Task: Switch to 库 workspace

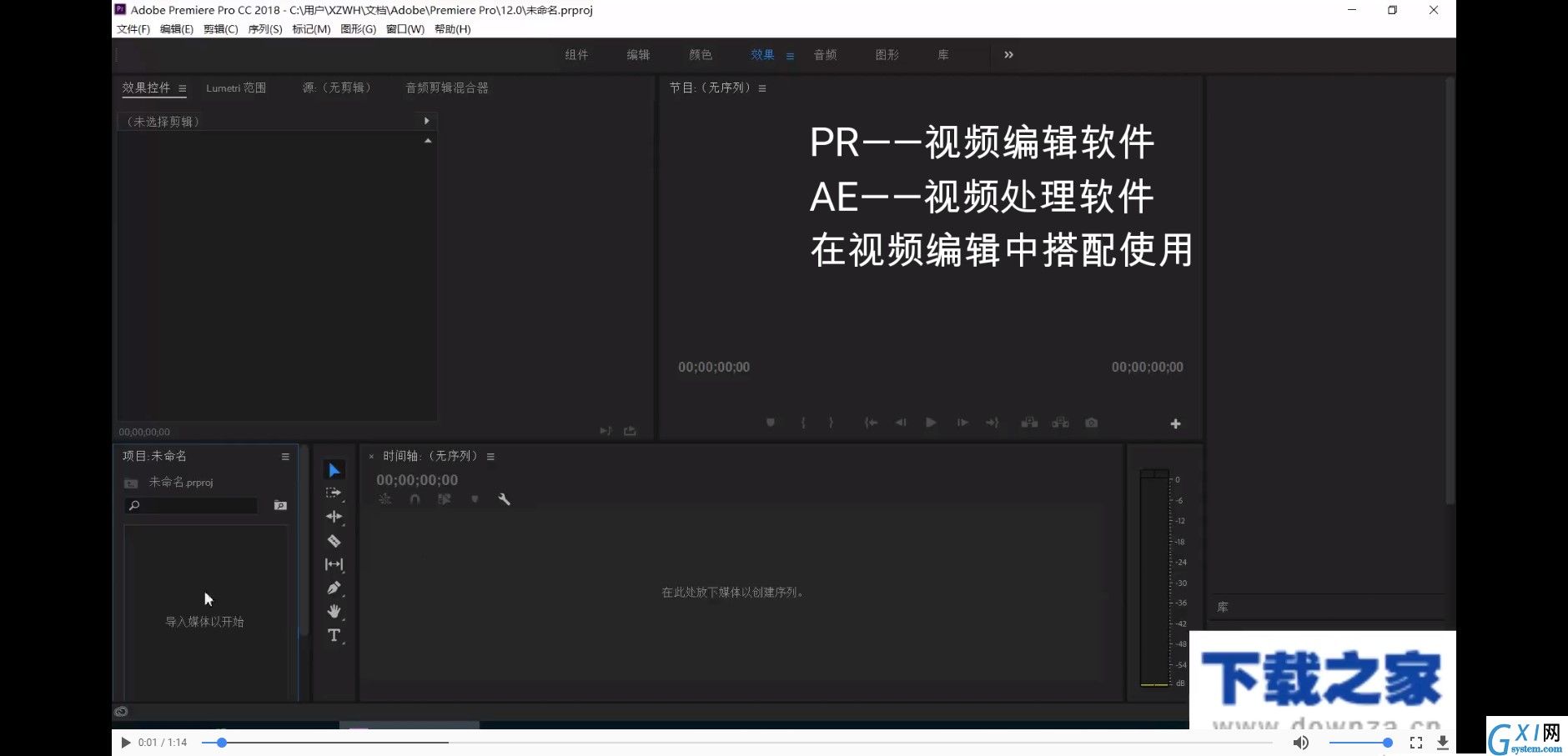Action: coord(943,55)
